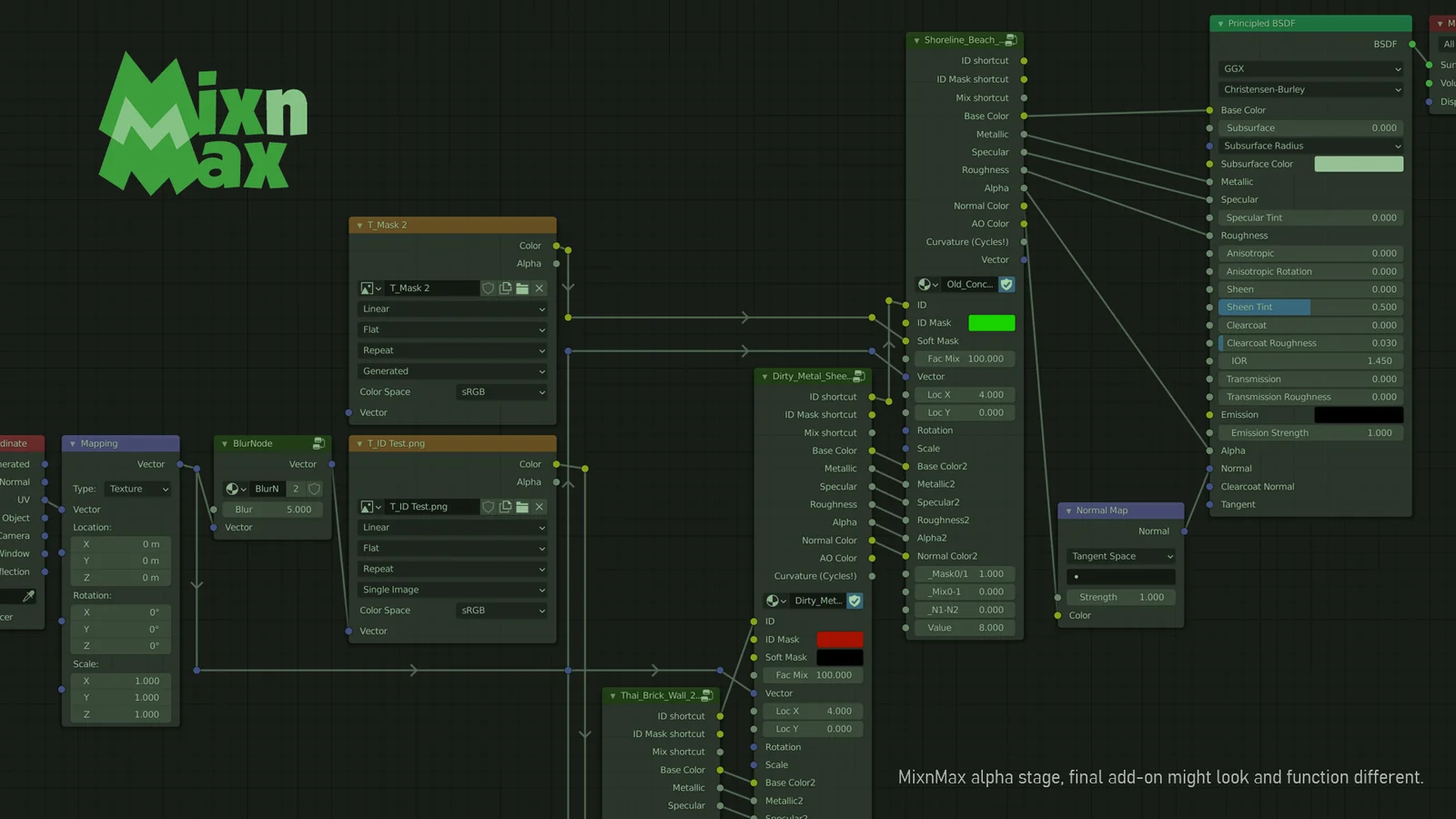
Task: Open image file browser on T_Mask 2 node
Action: pyautogui.click(x=522, y=288)
